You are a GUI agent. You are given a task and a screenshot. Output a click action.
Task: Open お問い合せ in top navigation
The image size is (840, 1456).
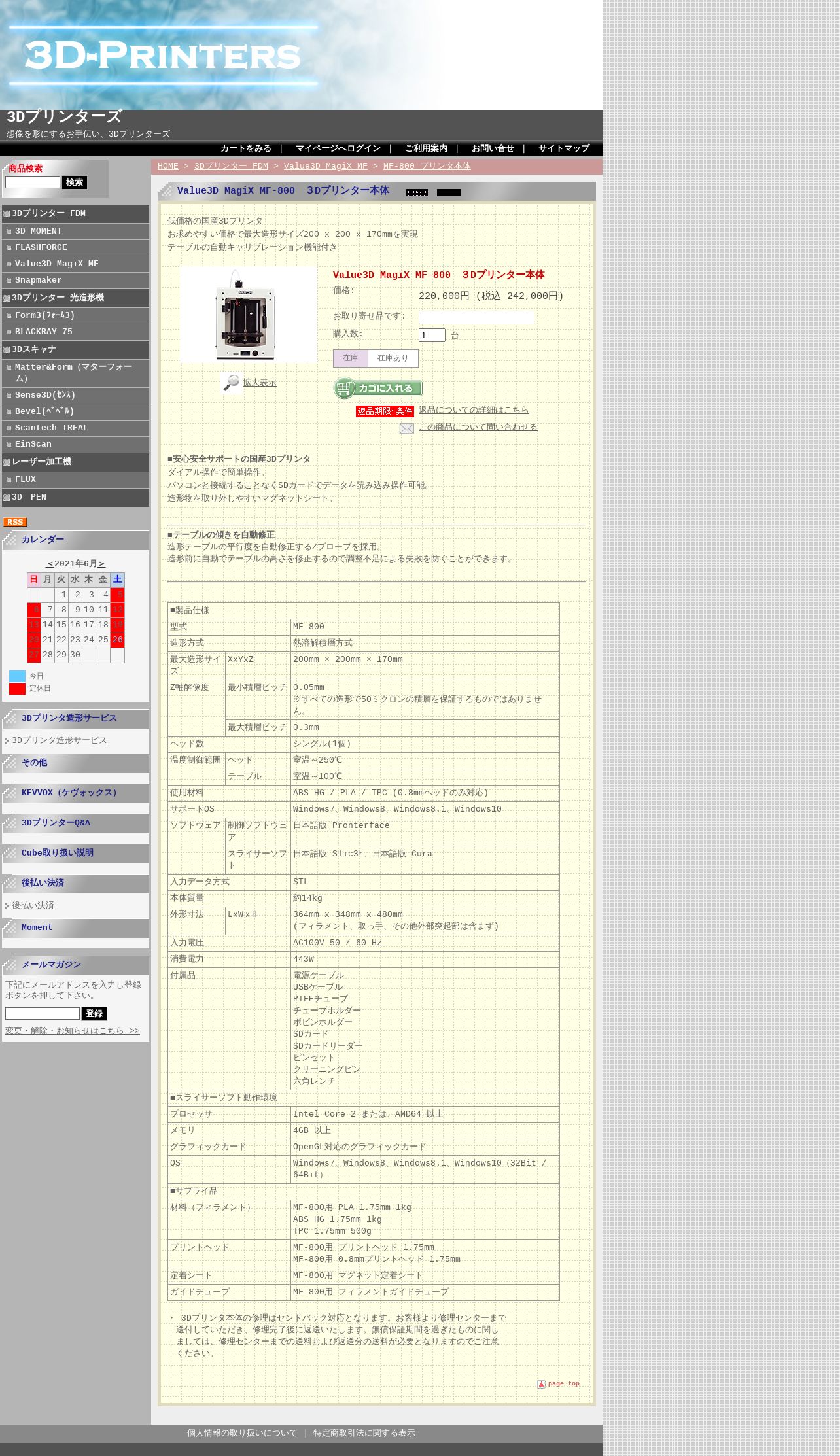493,148
